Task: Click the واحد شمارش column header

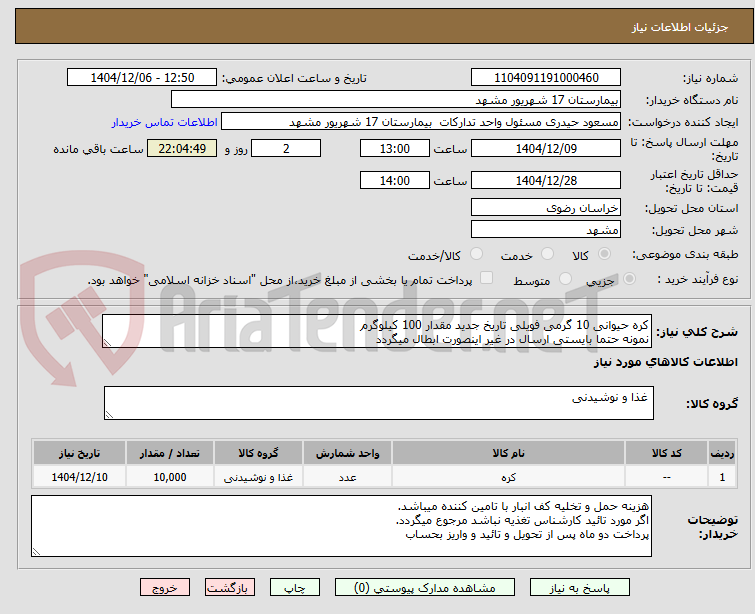Action: tap(347, 454)
